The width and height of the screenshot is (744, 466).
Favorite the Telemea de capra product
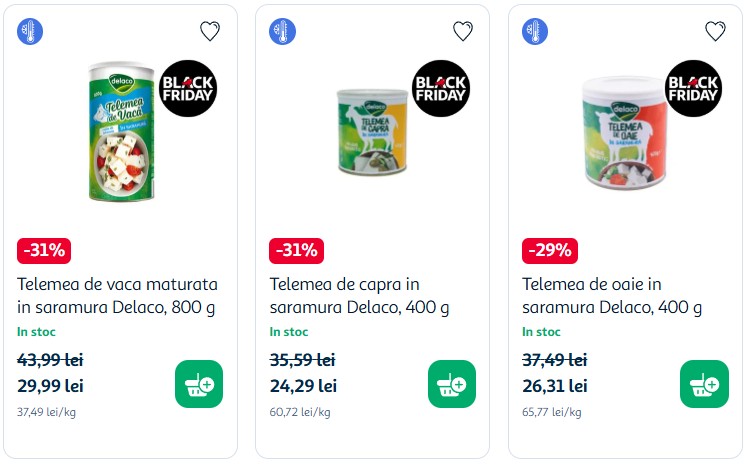pos(463,31)
